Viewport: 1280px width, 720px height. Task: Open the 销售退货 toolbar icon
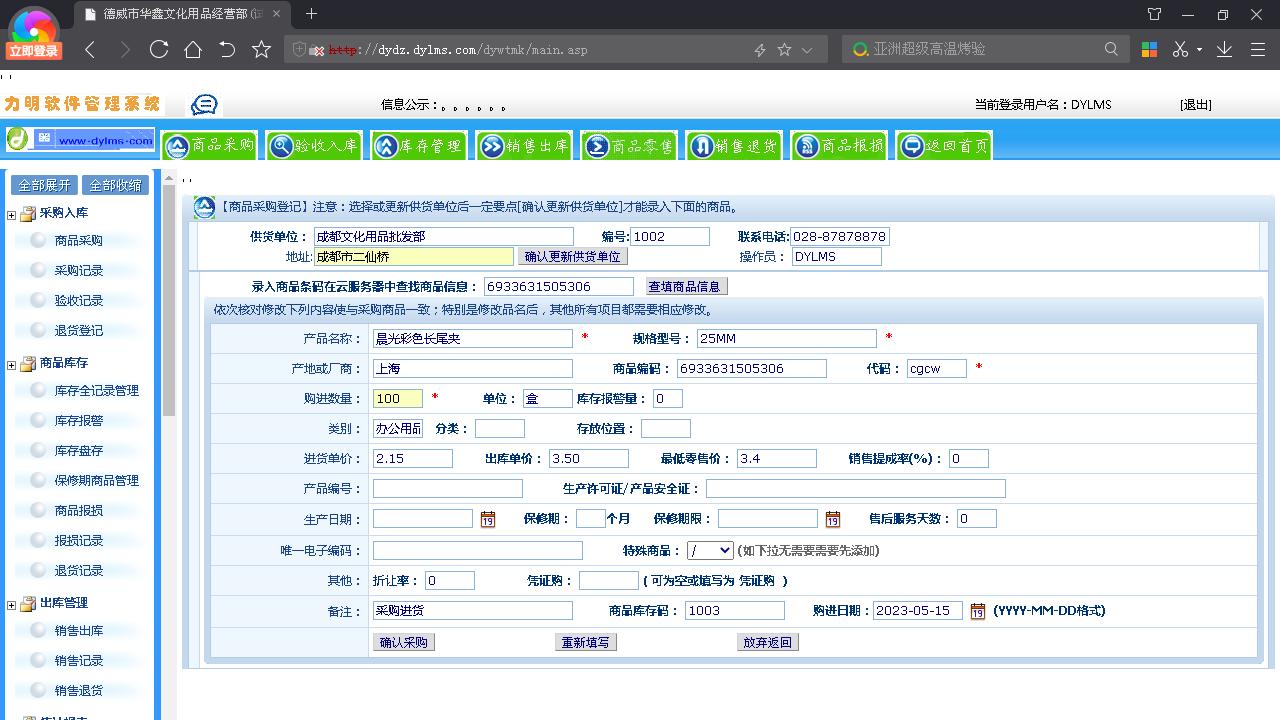coord(734,145)
